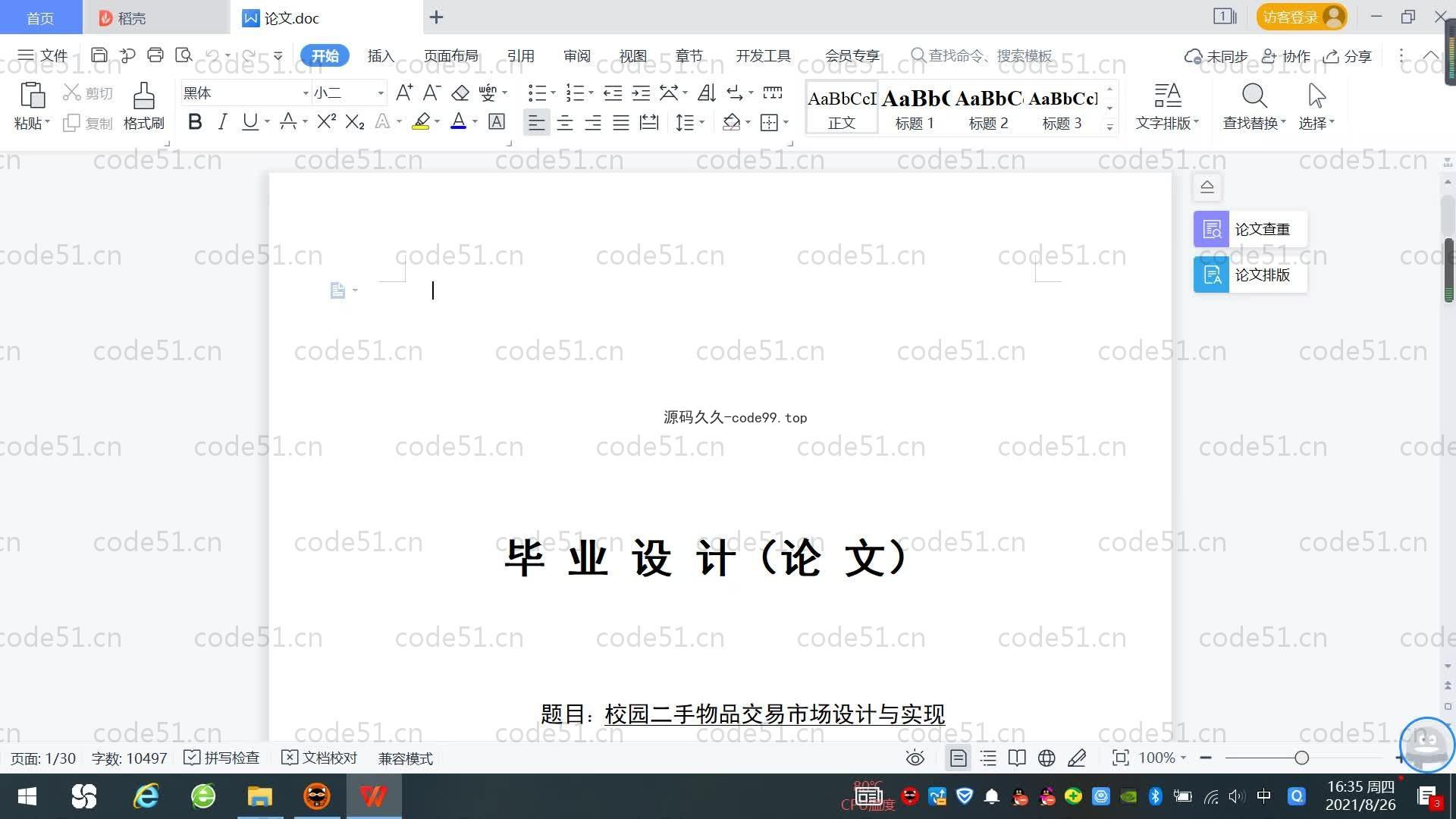
Task: Open new tab with plus button
Action: pyautogui.click(x=436, y=17)
